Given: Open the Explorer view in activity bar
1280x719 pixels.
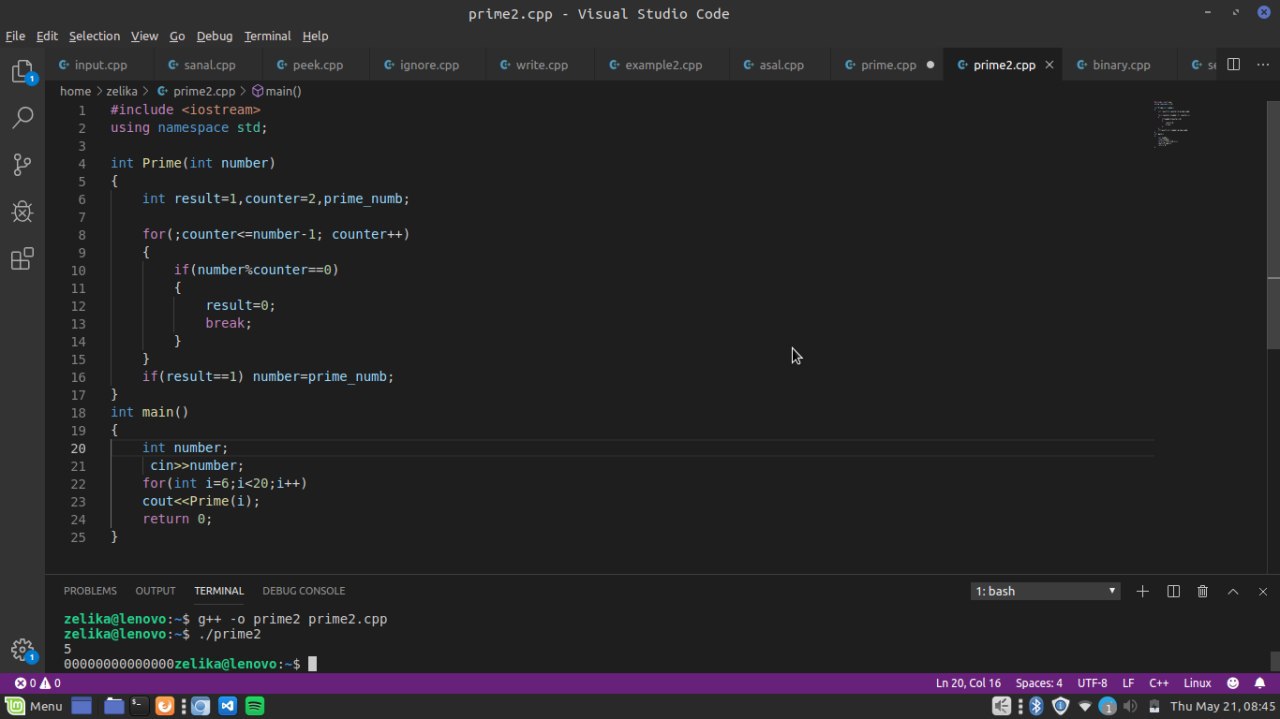Looking at the screenshot, I should [22, 72].
